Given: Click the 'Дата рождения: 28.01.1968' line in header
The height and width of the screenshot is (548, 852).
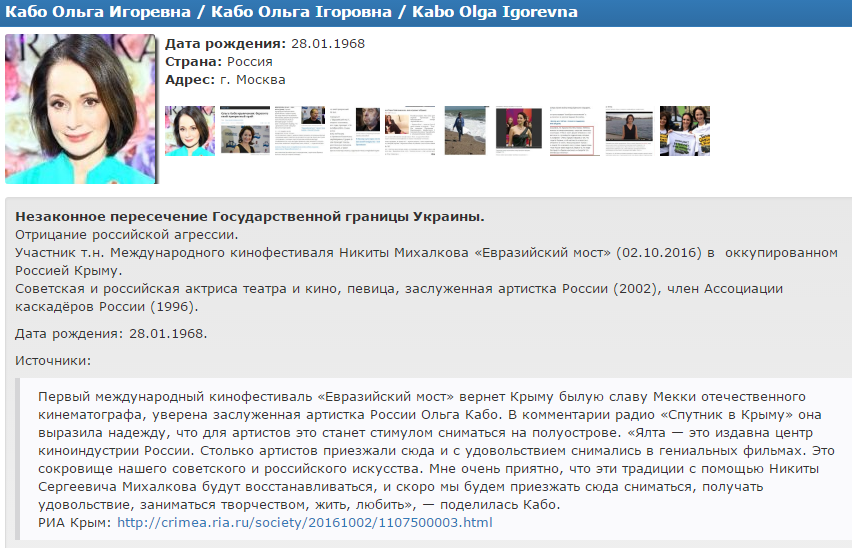Looking at the screenshot, I should (x=264, y=44).
